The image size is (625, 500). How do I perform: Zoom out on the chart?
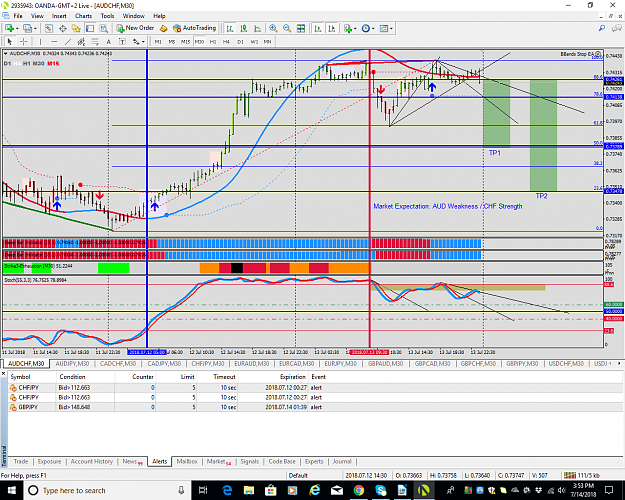pyautogui.click(x=287, y=28)
